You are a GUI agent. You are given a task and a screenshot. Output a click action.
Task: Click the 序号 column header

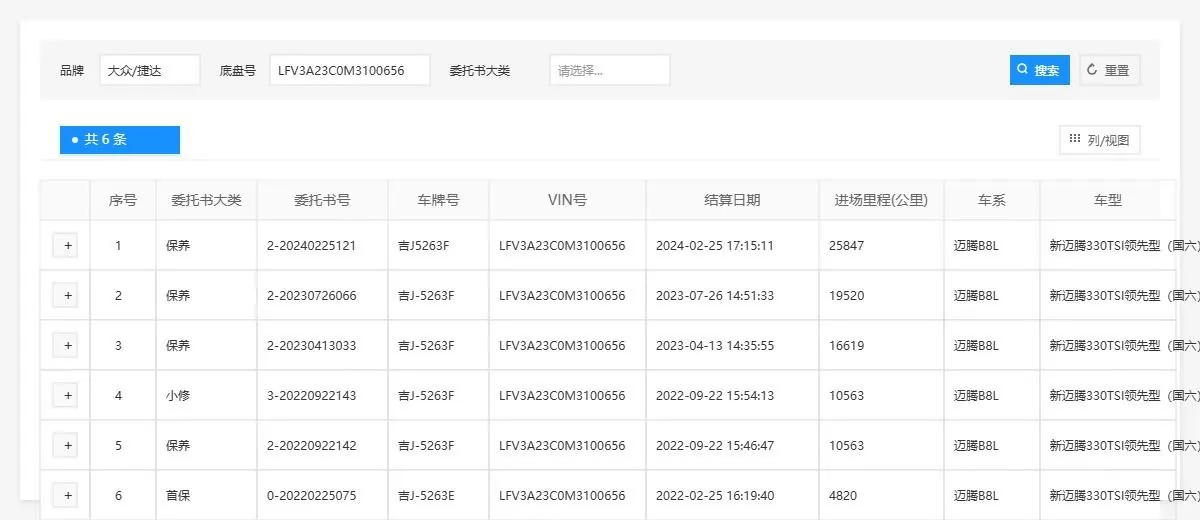pos(123,200)
